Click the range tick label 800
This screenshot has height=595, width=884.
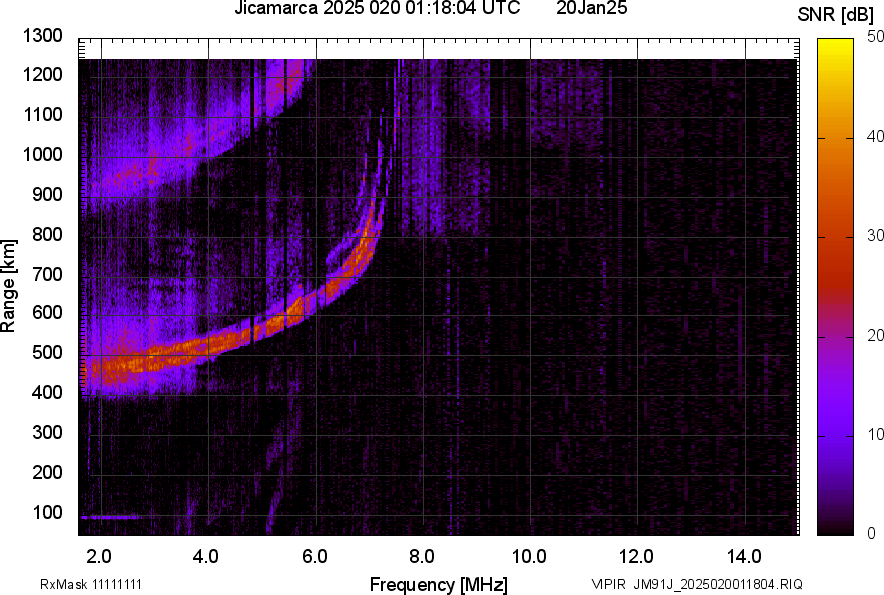[x=47, y=234]
